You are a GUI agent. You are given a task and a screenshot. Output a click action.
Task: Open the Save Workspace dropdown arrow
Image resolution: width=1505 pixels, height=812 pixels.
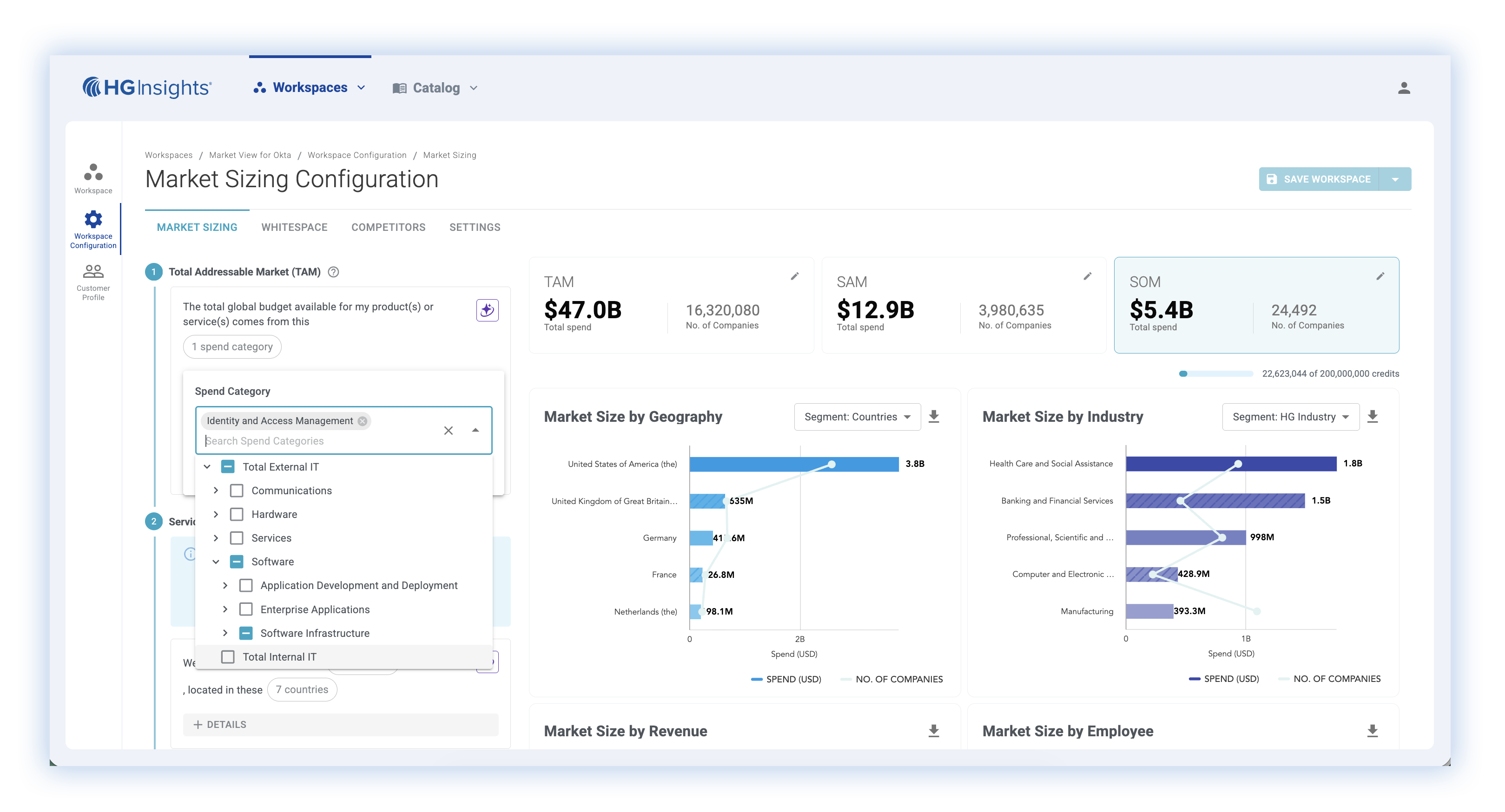point(1395,179)
